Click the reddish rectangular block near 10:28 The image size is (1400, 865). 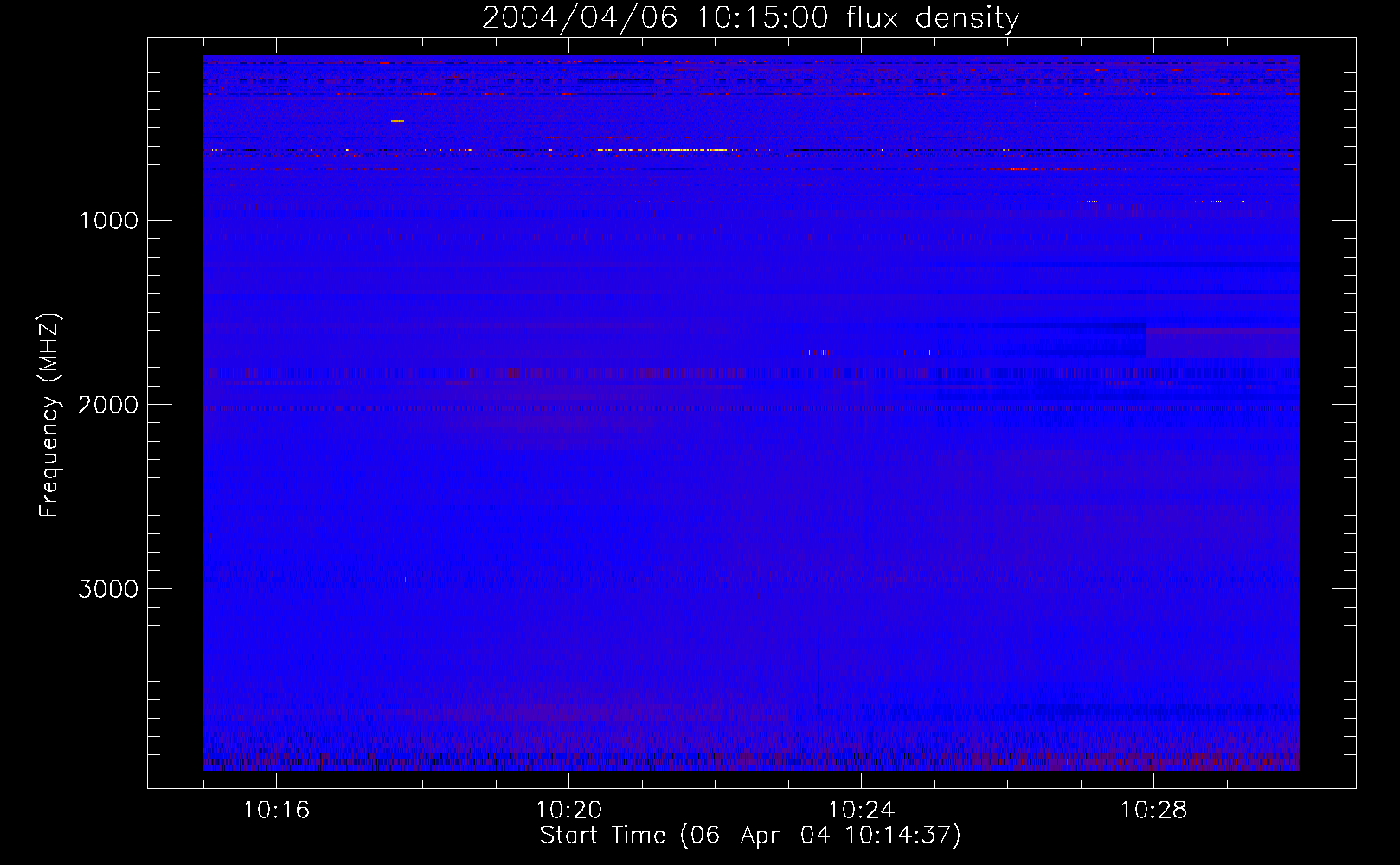[x=1222, y=343]
